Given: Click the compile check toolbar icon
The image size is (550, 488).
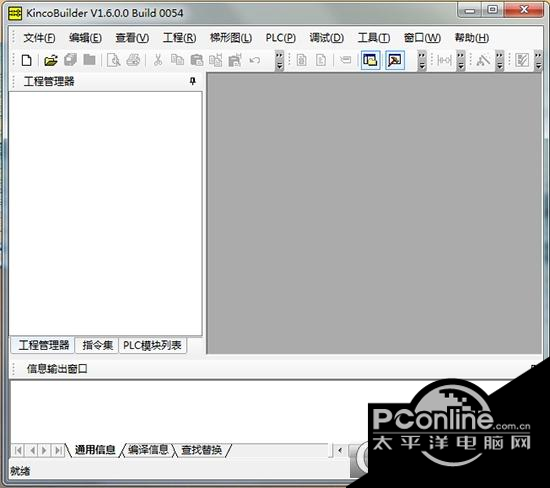Looking at the screenshot, I should coord(522,60).
